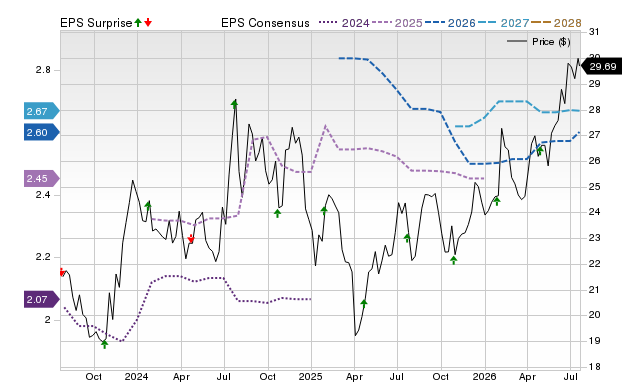640x382 pixels.
Task: Click the 2.2 label on the left axis
Action: (43, 257)
